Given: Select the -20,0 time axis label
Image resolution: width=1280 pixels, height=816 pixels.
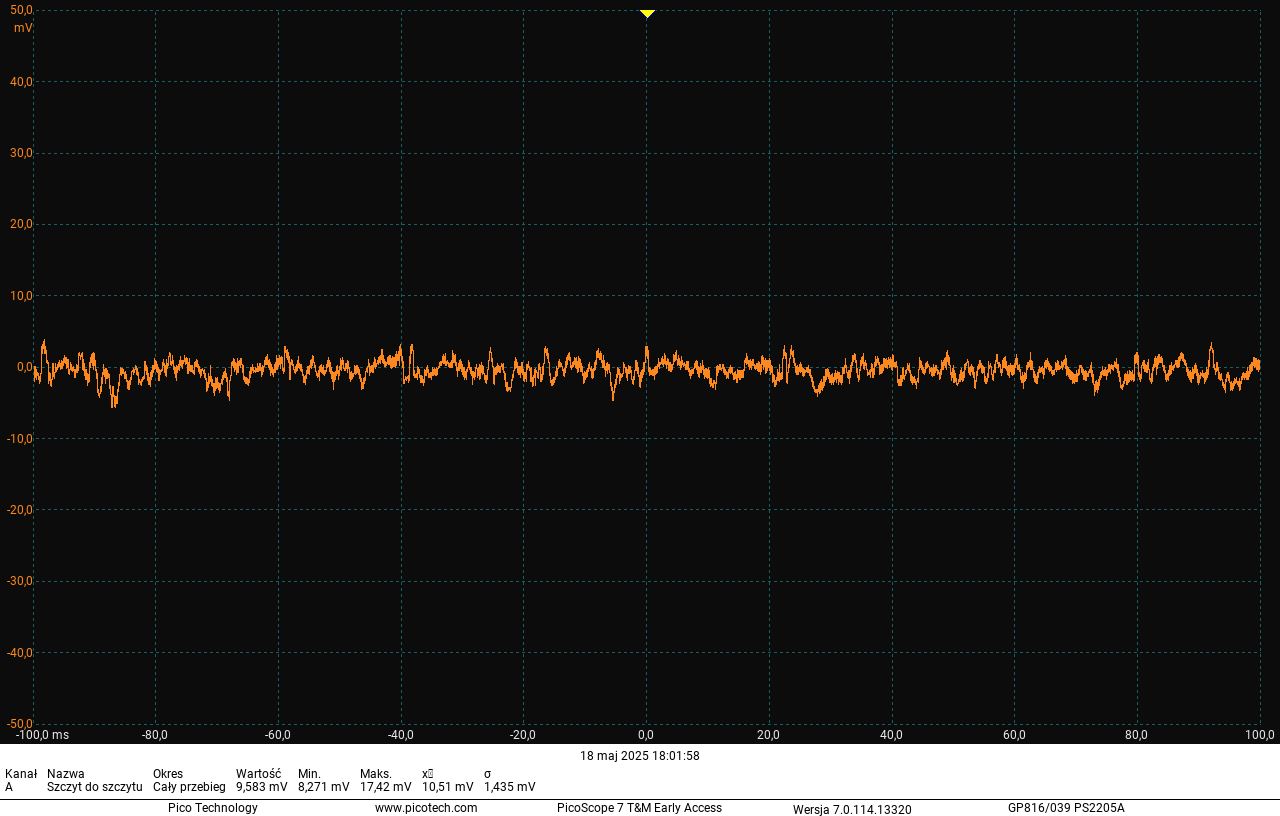Looking at the screenshot, I should point(523,735).
